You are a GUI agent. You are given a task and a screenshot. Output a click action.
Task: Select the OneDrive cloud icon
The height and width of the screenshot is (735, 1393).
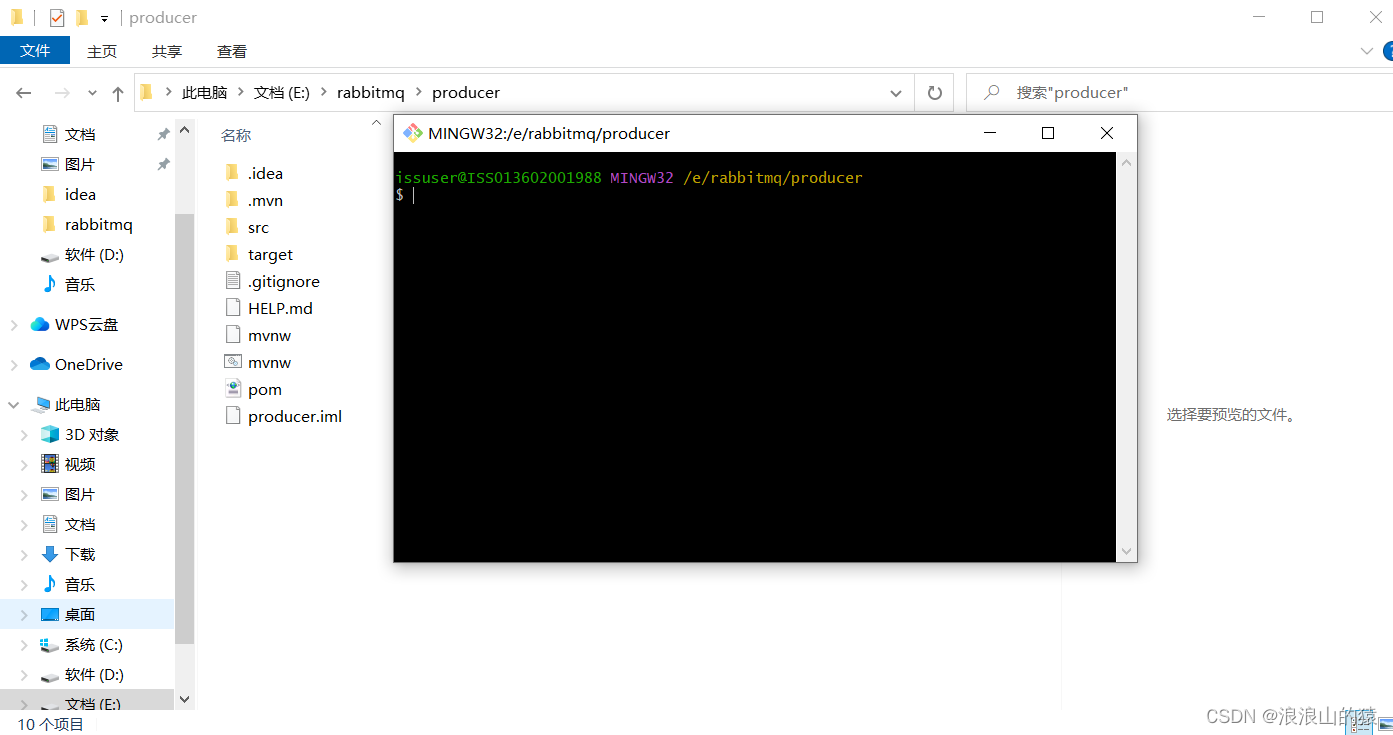click(x=40, y=364)
